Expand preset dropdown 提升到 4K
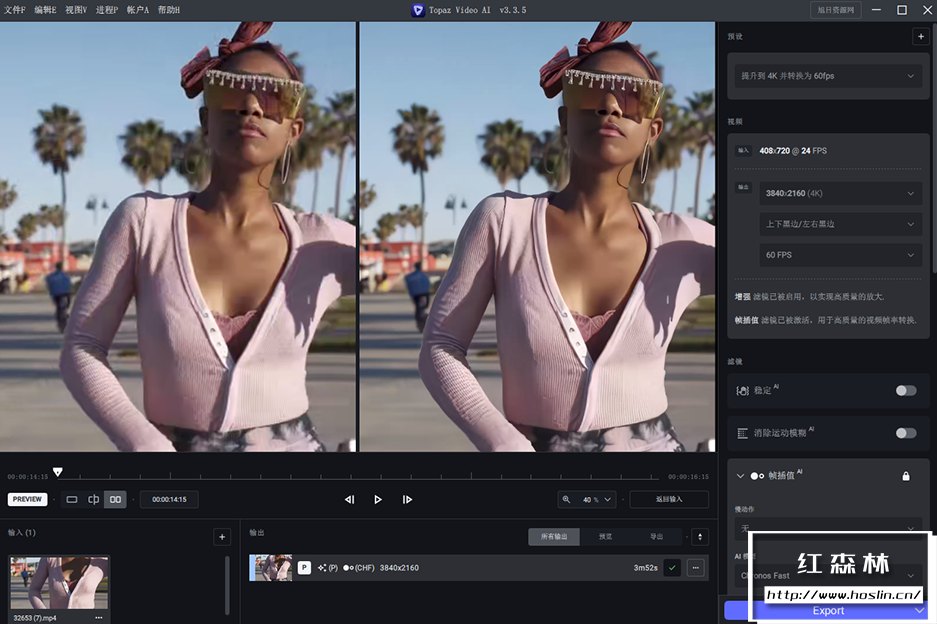937x624 pixels. [x=826, y=76]
